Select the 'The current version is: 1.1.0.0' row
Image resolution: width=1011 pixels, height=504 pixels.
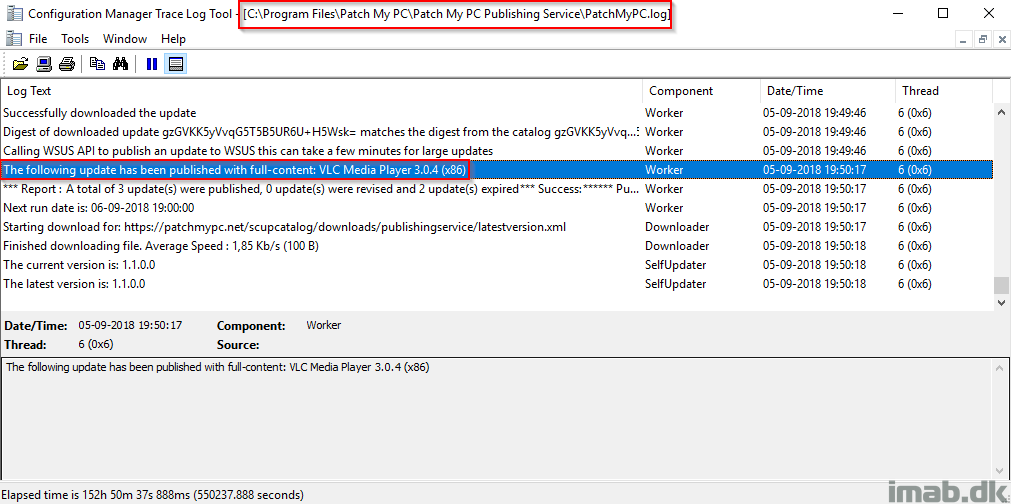pos(496,265)
